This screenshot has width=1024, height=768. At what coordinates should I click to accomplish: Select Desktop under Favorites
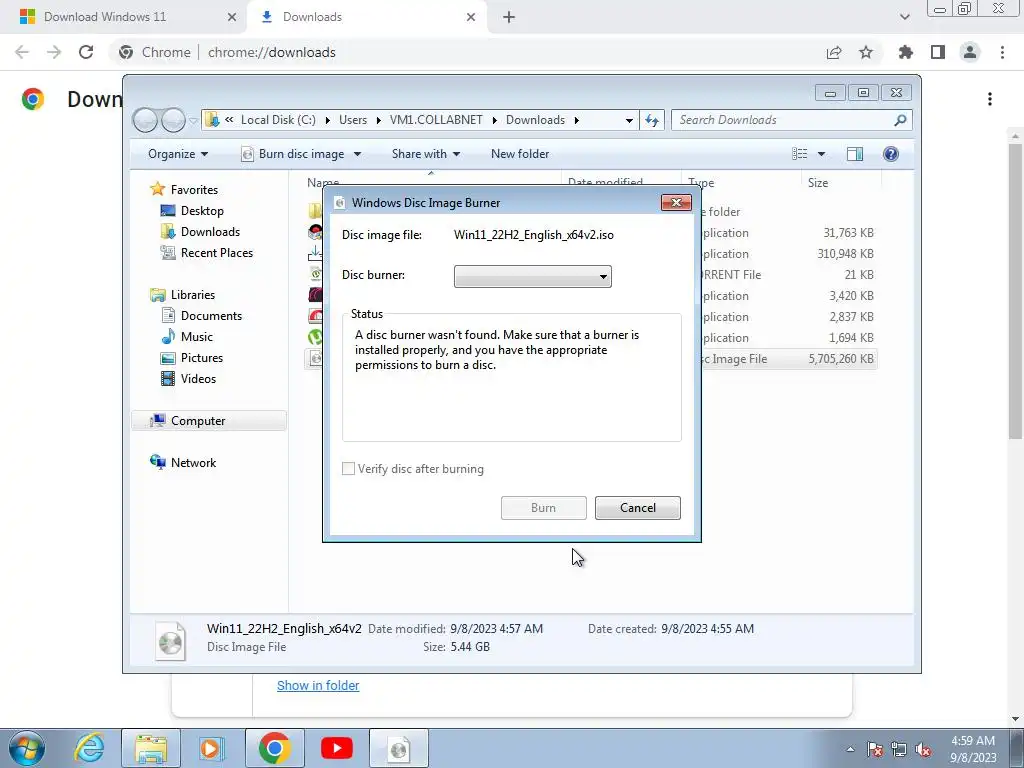point(202,211)
